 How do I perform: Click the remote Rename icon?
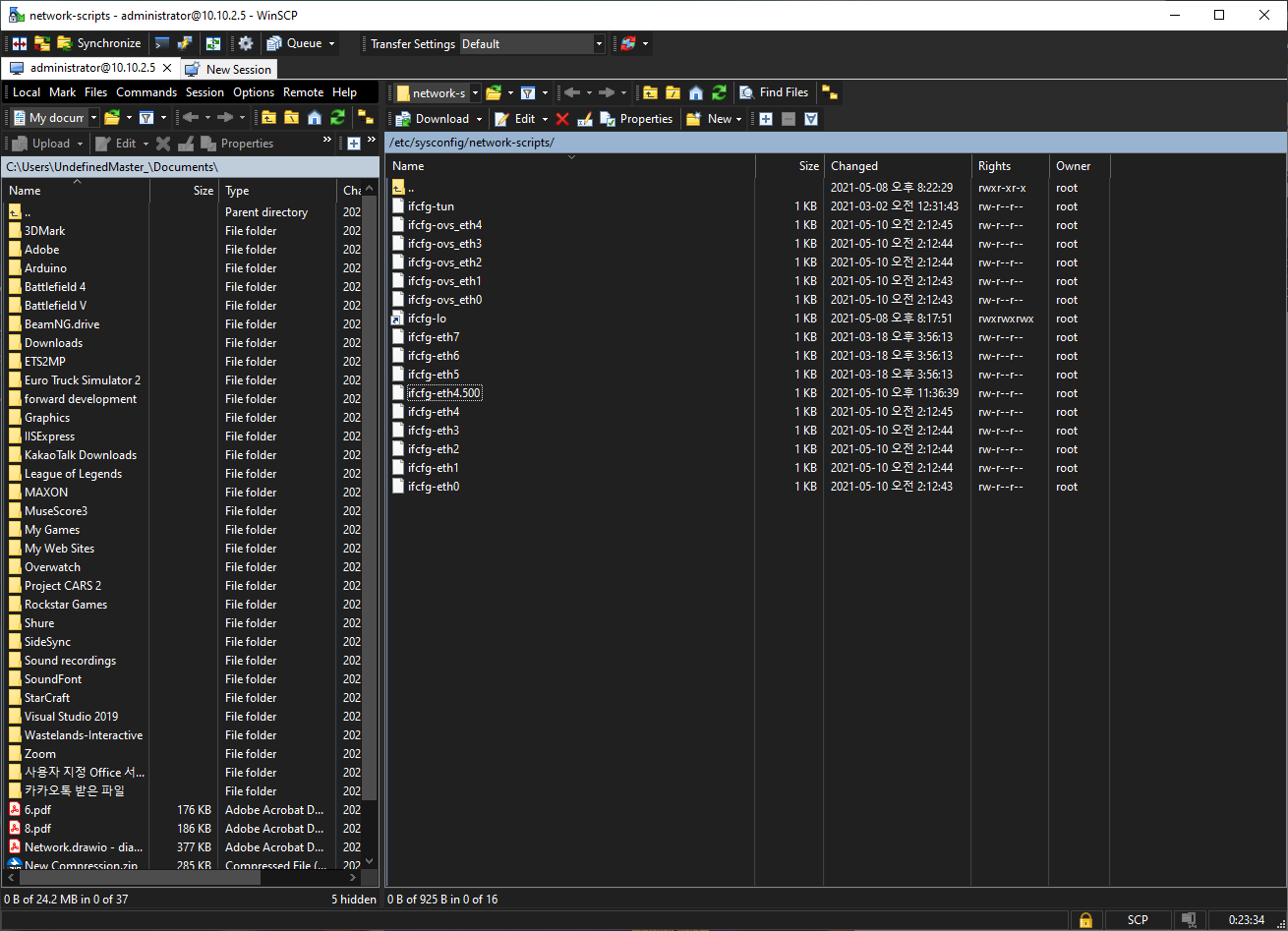[x=585, y=119]
